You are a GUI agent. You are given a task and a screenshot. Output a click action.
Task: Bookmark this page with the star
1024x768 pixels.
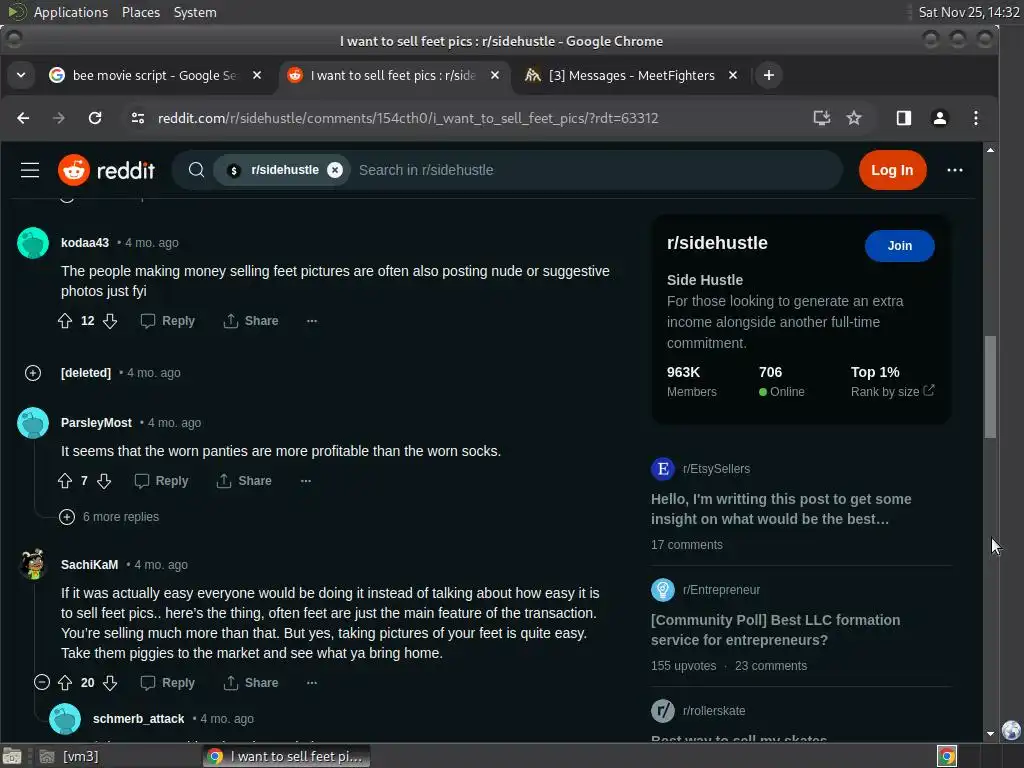[854, 118]
